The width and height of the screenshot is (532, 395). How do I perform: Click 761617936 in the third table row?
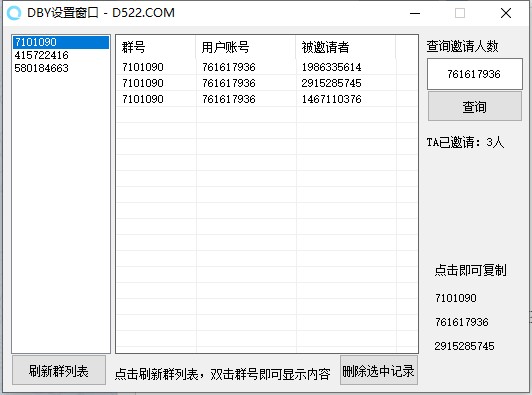tap(229, 99)
